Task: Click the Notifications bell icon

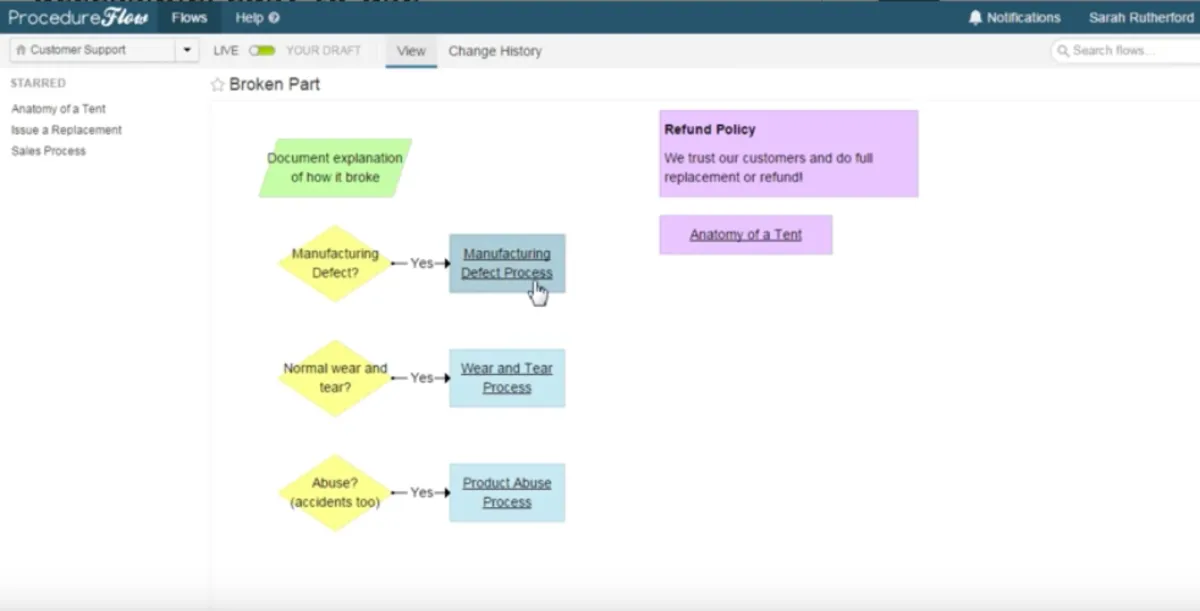Action: coord(976,17)
